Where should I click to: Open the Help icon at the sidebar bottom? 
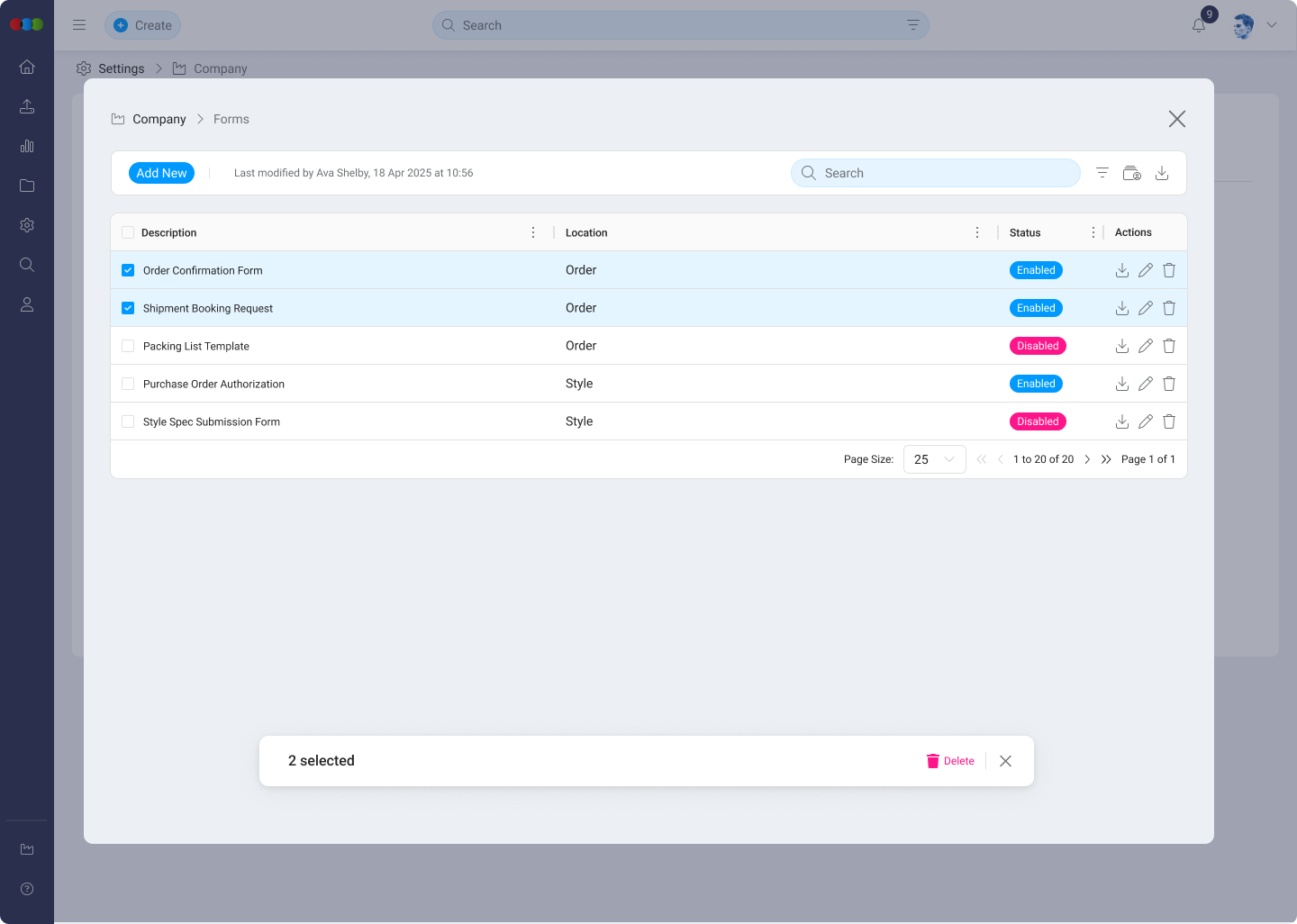27,889
